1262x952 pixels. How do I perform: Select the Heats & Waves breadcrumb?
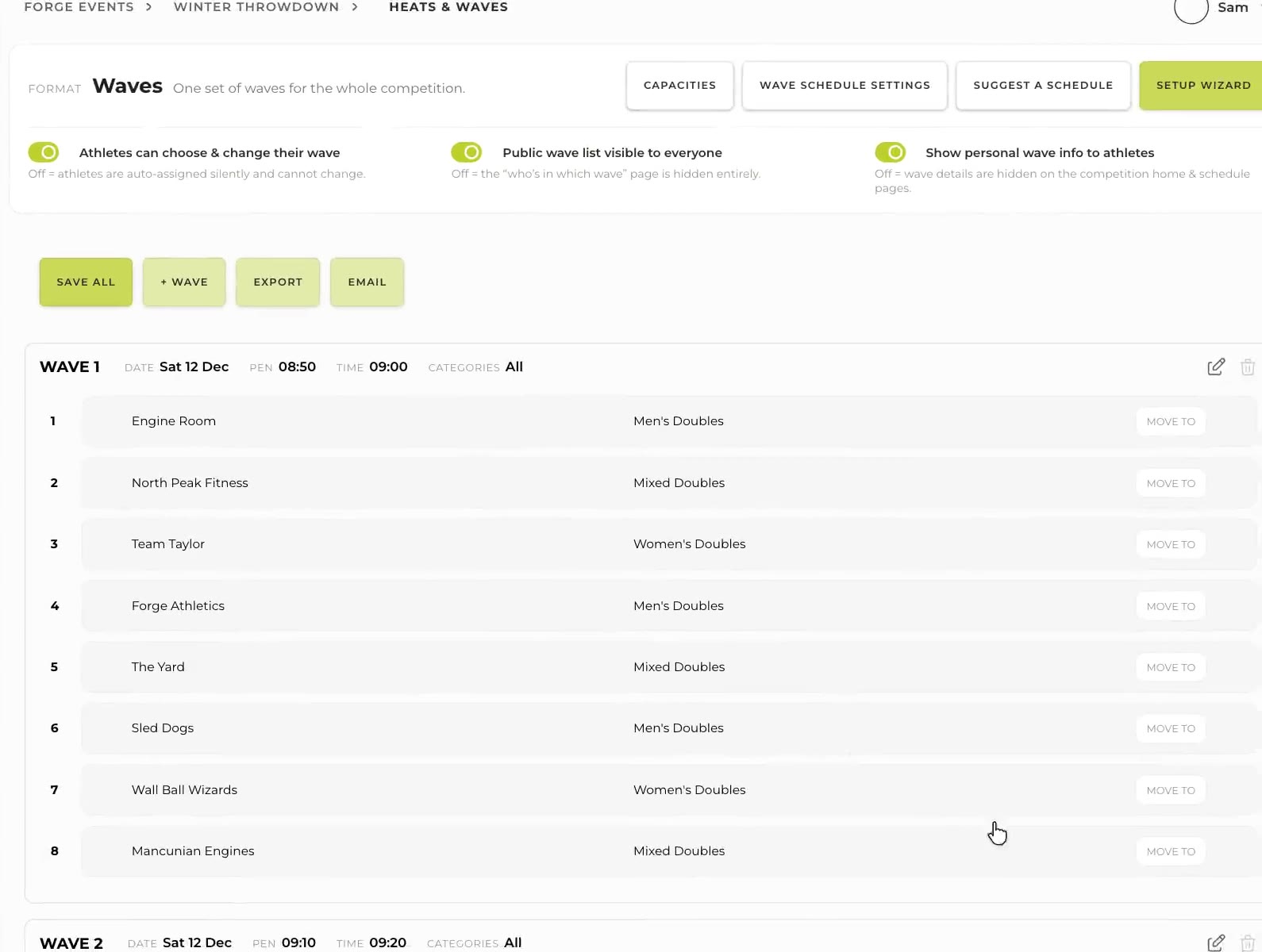click(448, 7)
